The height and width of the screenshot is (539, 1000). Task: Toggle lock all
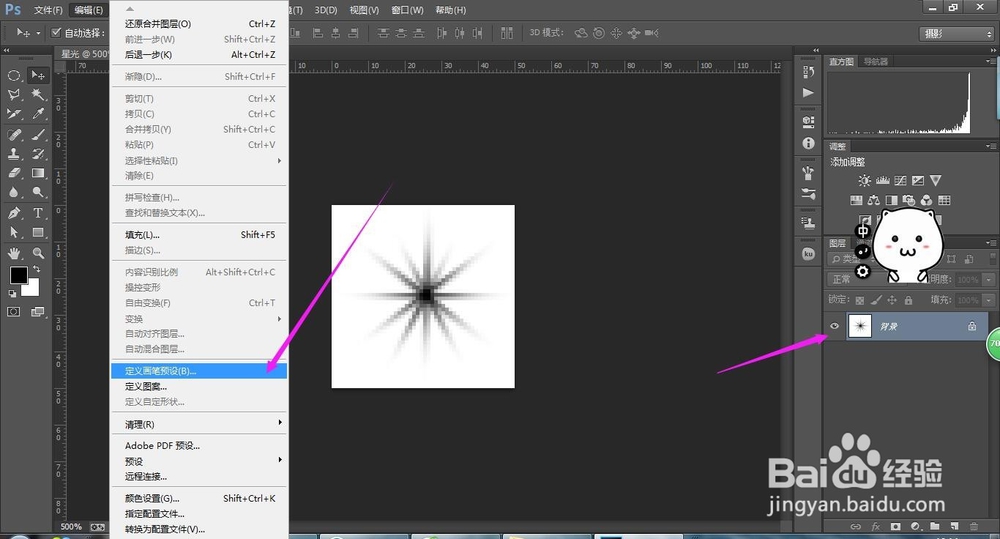point(908,300)
